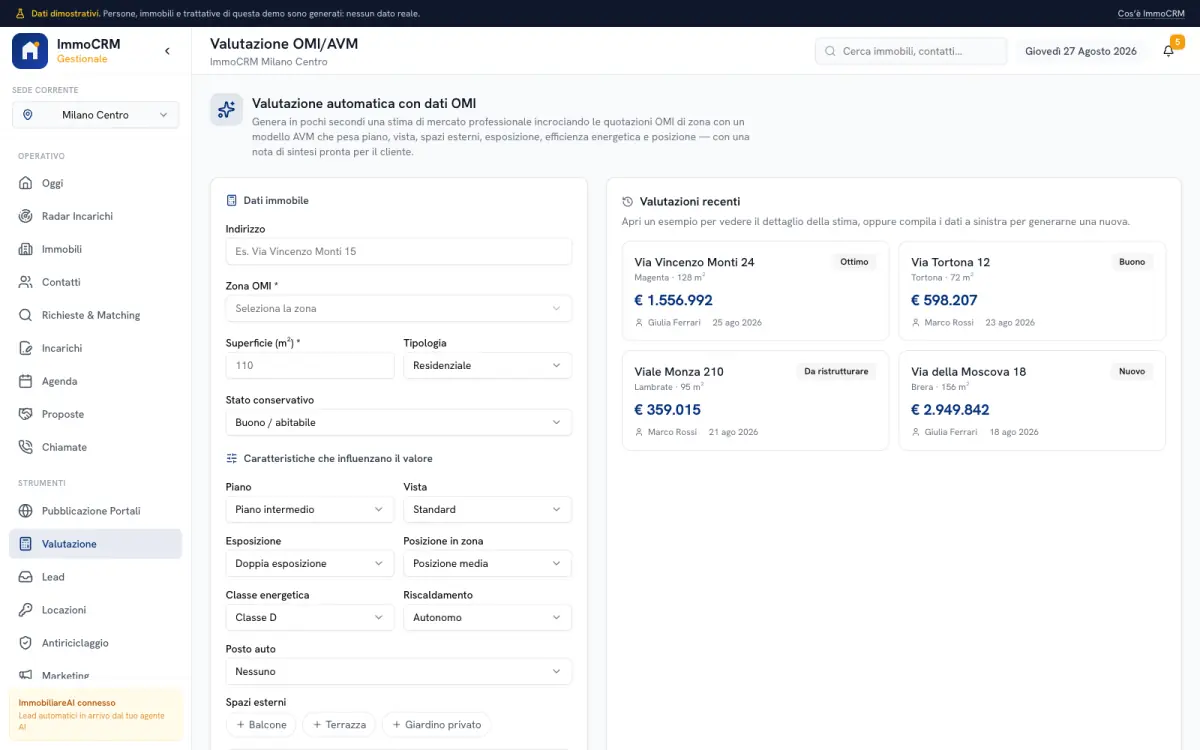Click the ImmobiliareAI connesso notice

point(96,715)
